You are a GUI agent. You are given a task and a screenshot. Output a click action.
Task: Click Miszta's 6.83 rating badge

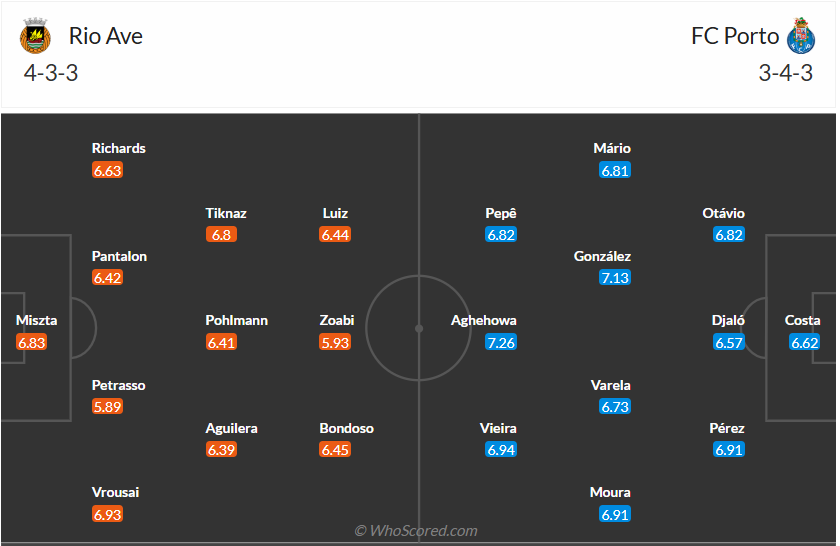coord(32,343)
